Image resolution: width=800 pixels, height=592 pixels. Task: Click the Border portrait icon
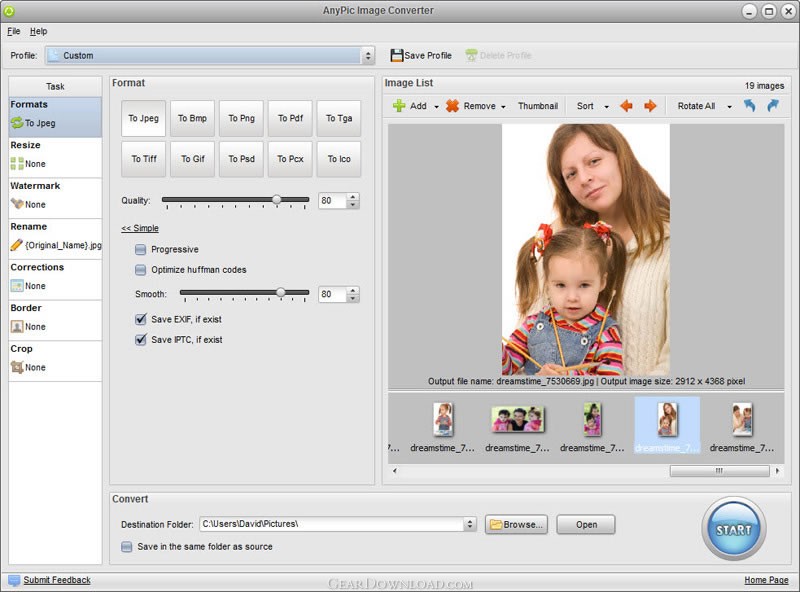click(17, 327)
